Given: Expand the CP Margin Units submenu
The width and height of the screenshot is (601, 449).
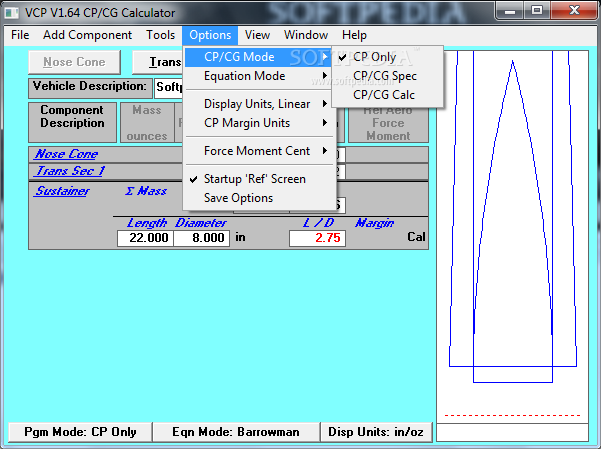Looking at the screenshot, I should click(x=258, y=123).
